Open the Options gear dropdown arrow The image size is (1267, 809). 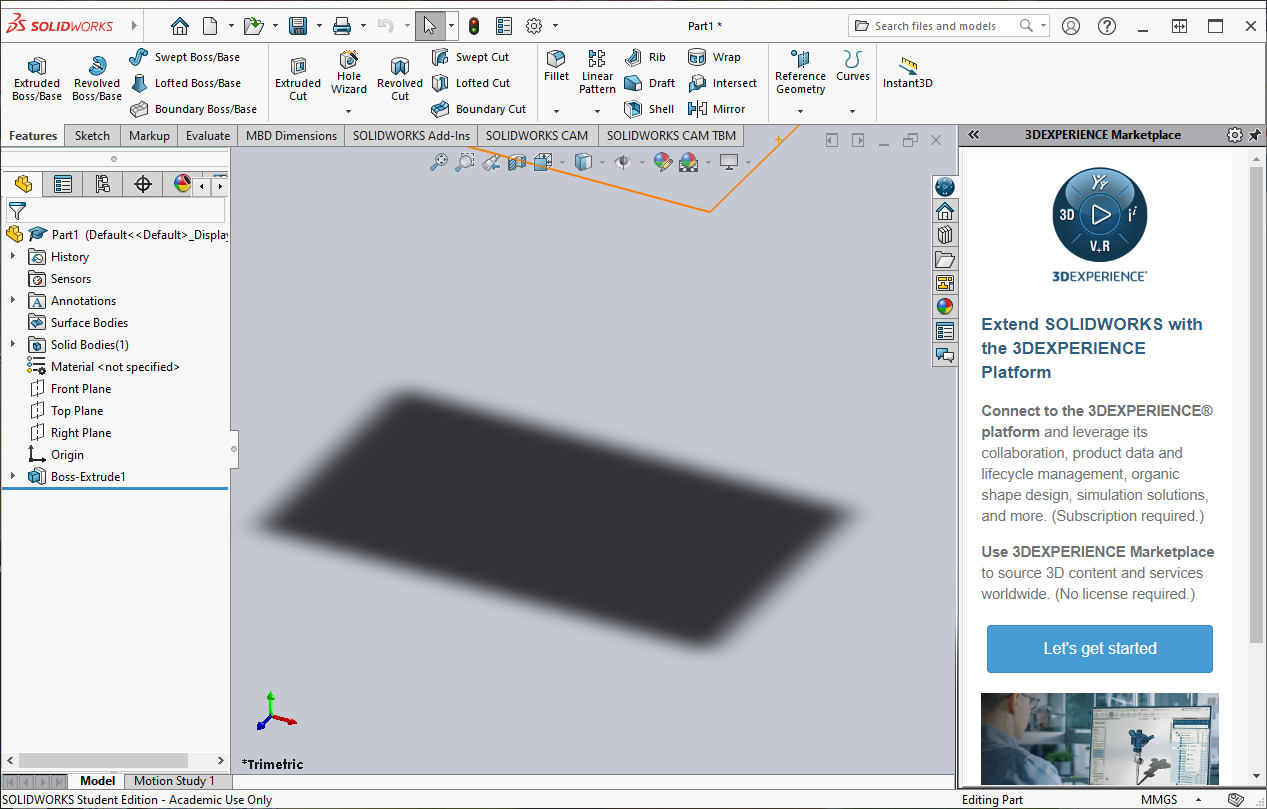pos(555,26)
